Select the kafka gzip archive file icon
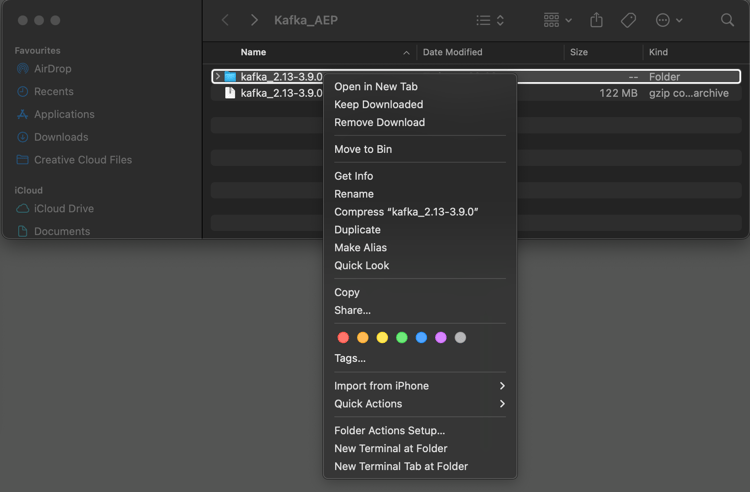750x492 pixels. point(230,93)
